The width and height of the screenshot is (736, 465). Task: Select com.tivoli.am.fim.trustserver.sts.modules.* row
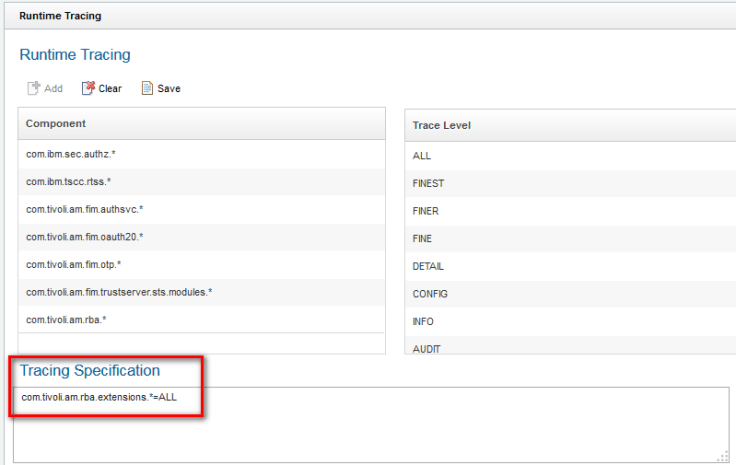click(x=119, y=292)
